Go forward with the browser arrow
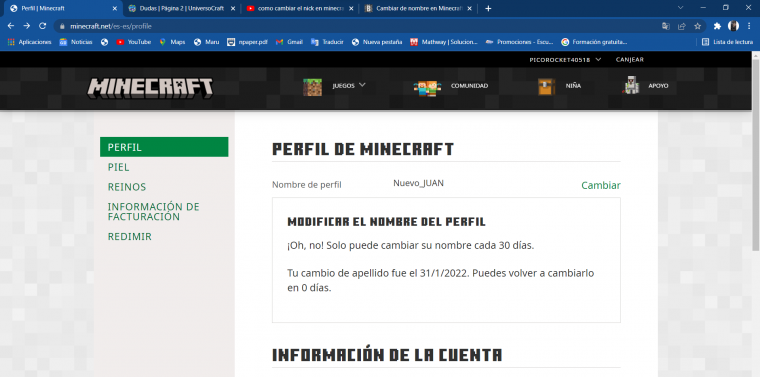This screenshot has height=377, width=760. tap(27, 26)
